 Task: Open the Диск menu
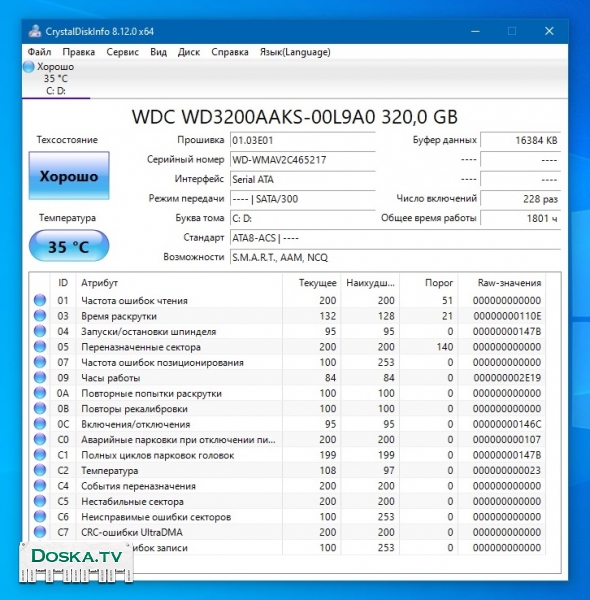click(189, 52)
